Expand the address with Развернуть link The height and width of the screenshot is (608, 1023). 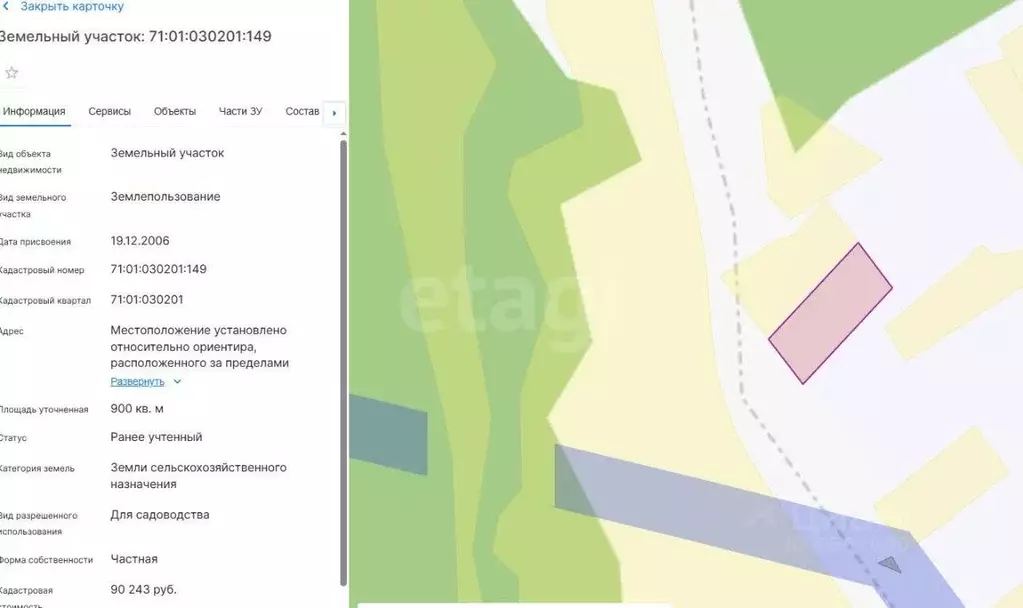(x=137, y=382)
